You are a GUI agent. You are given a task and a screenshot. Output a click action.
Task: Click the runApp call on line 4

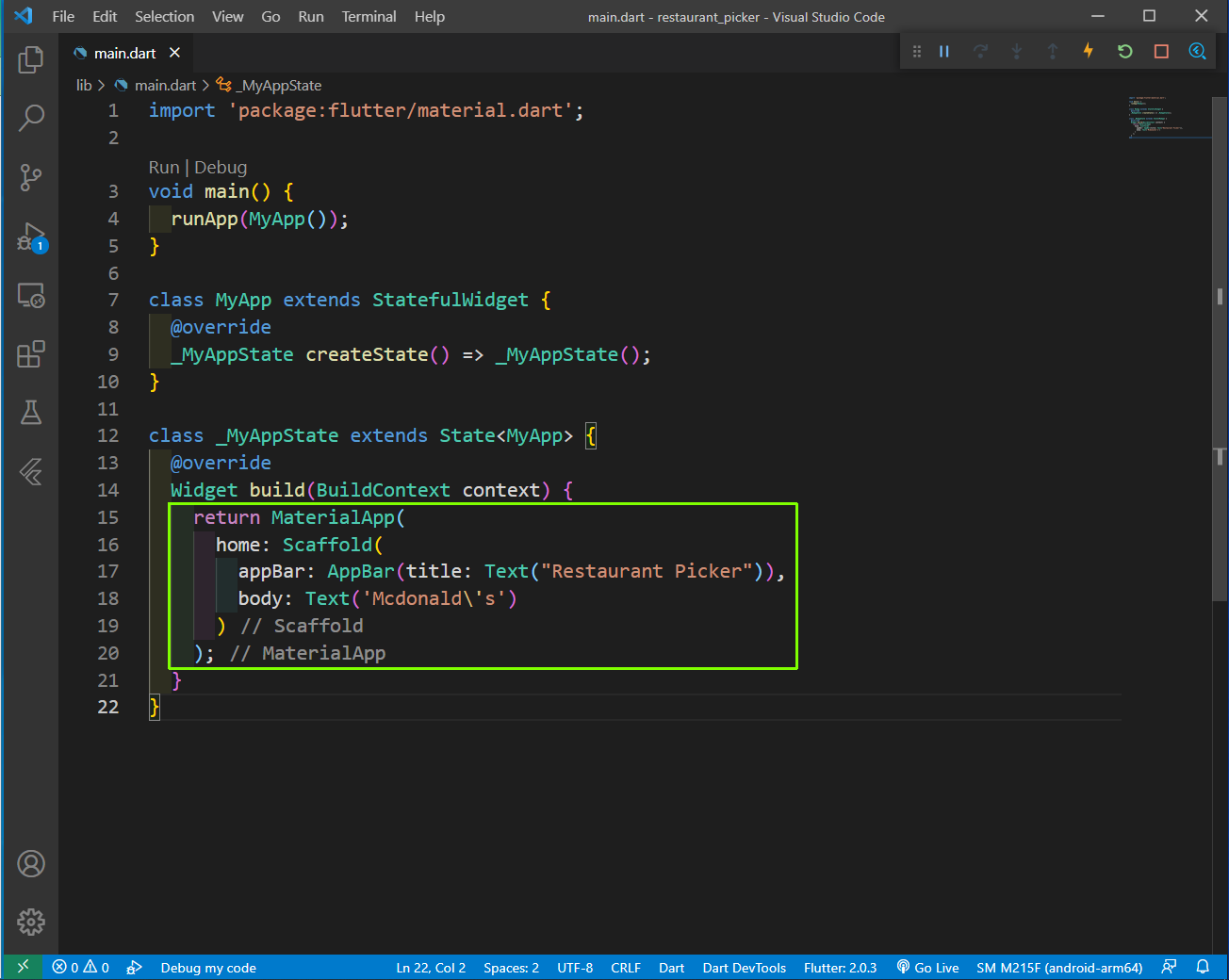(x=205, y=219)
